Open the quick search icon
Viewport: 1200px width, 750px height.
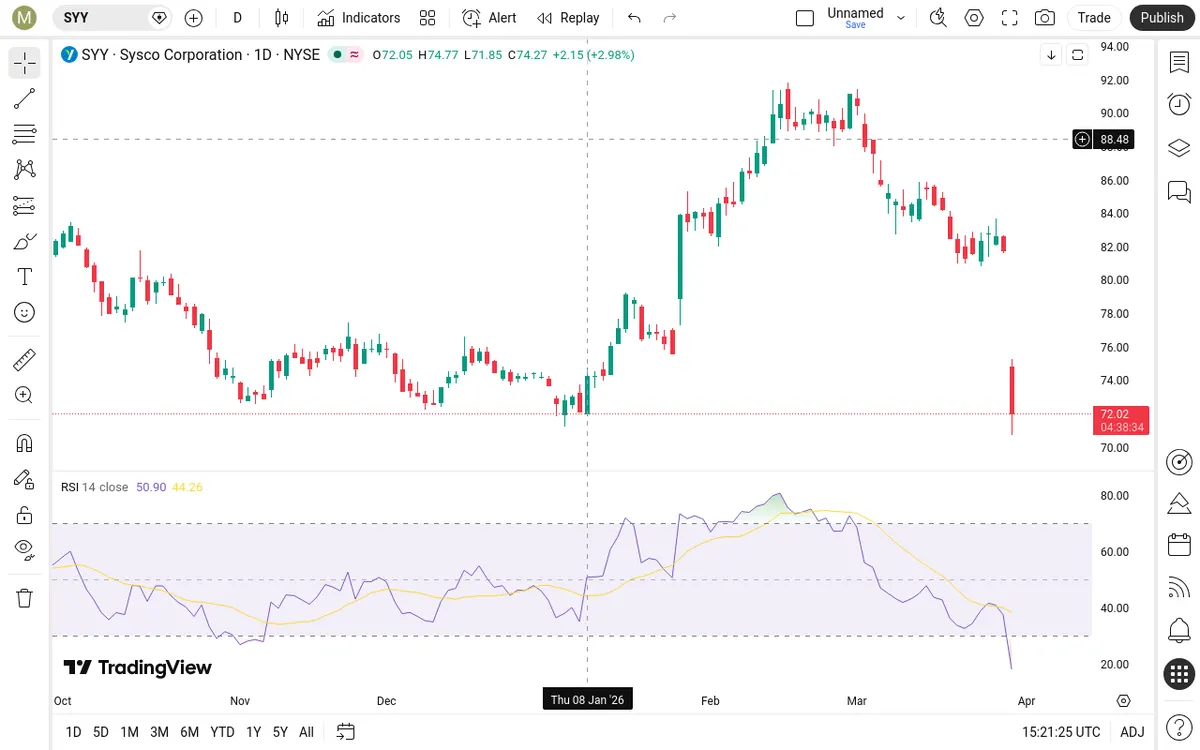[938, 18]
